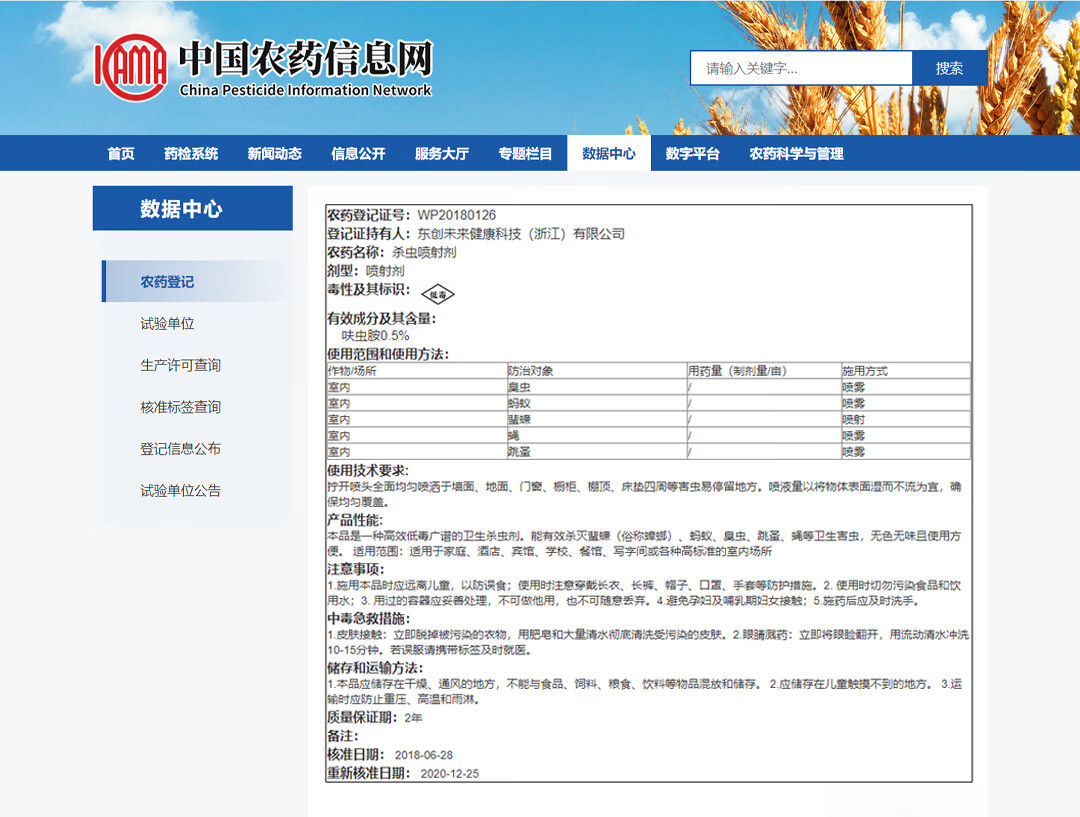Open the 数字平台 menu item
The width and height of the screenshot is (1080, 817).
point(692,154)
